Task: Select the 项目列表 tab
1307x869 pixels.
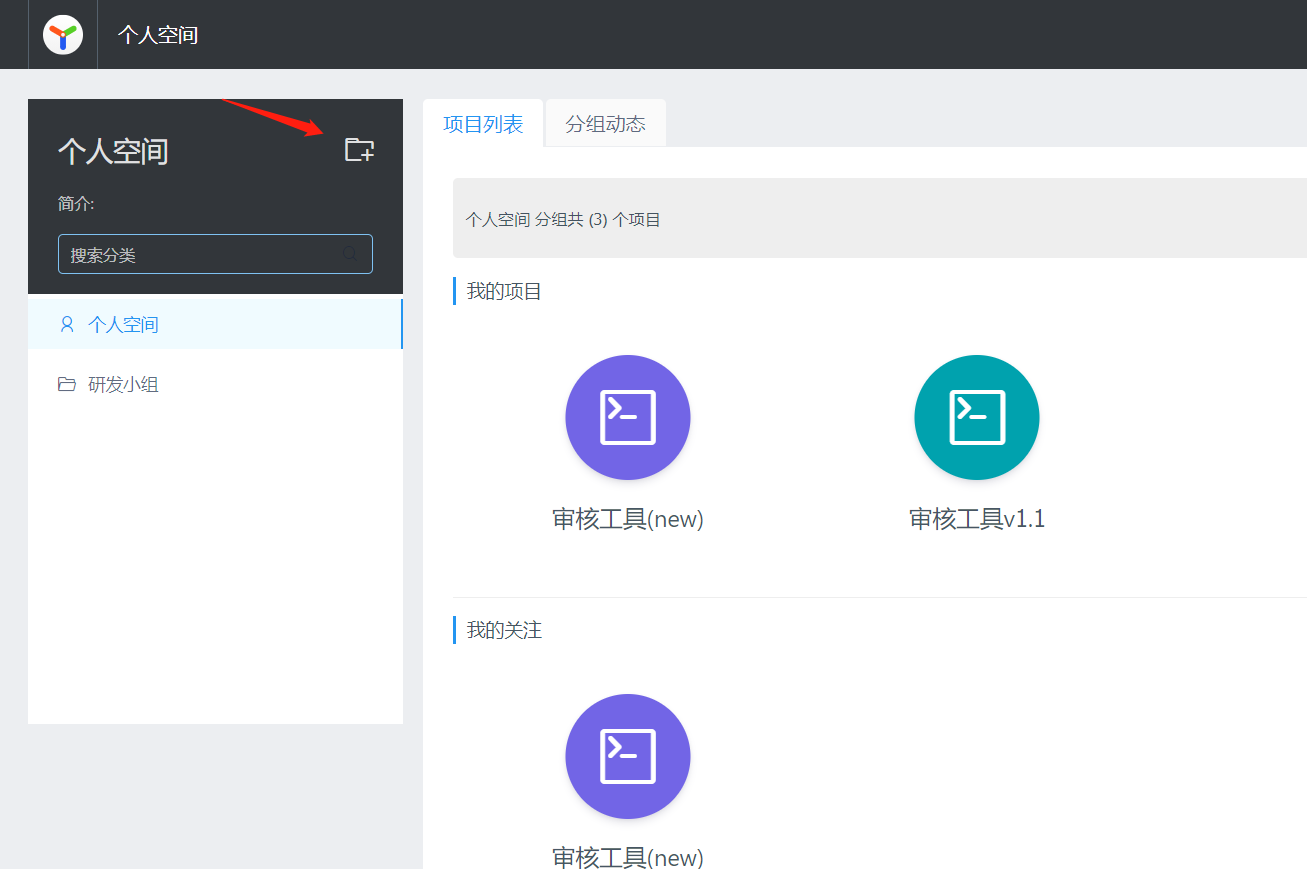Action: point(483,122)
